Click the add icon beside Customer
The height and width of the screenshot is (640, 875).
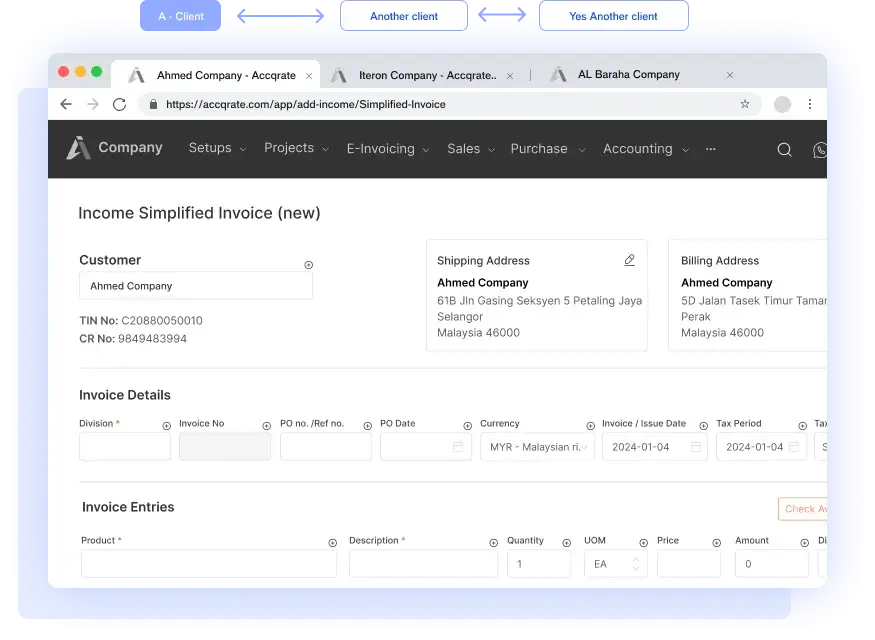pos(309,265)
